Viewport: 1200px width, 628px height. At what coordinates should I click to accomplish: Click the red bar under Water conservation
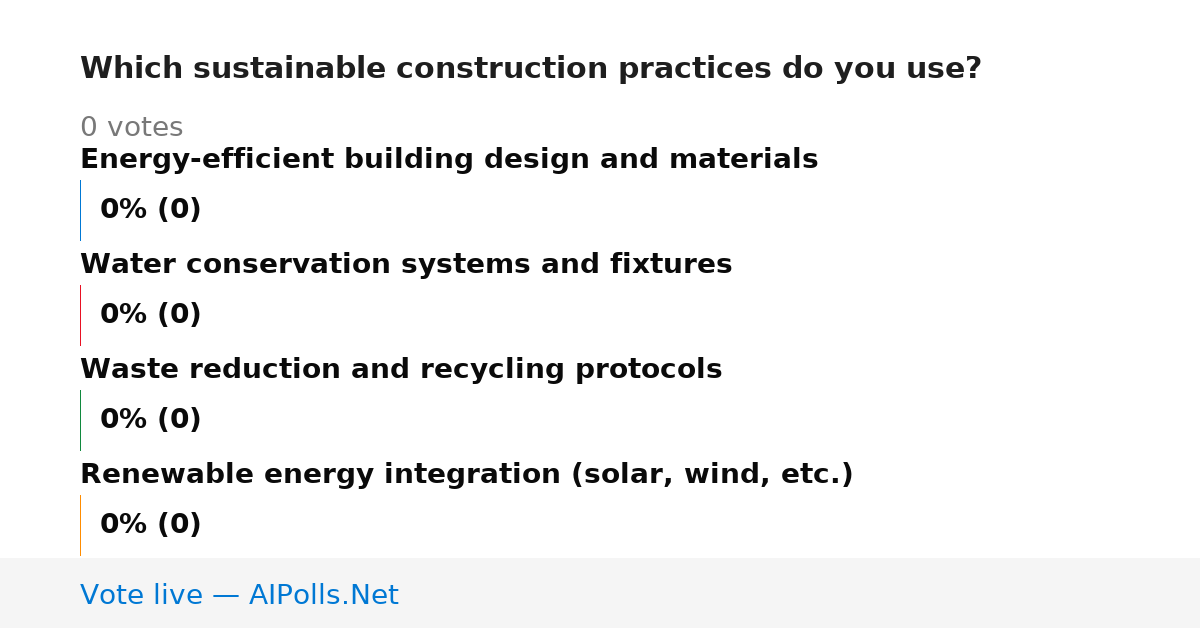pos(81,315)
